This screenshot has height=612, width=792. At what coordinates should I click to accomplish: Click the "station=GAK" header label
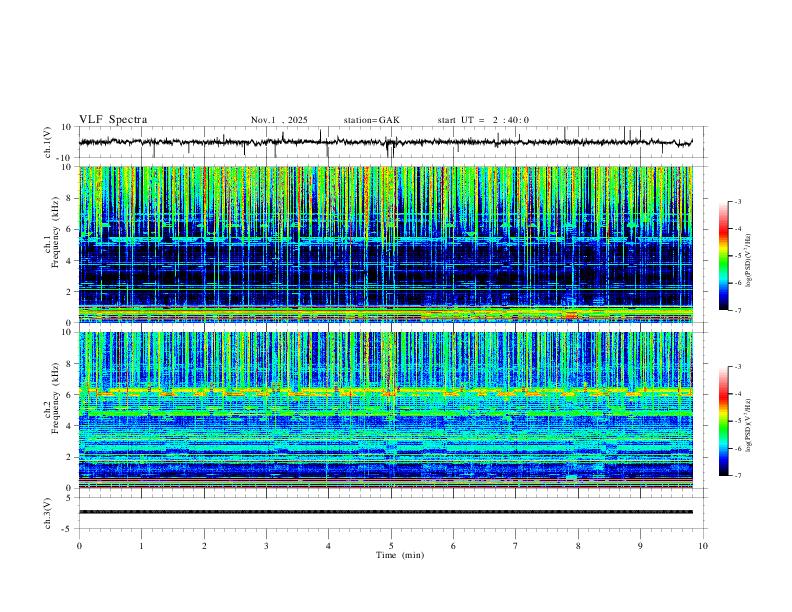pos(372,120)
